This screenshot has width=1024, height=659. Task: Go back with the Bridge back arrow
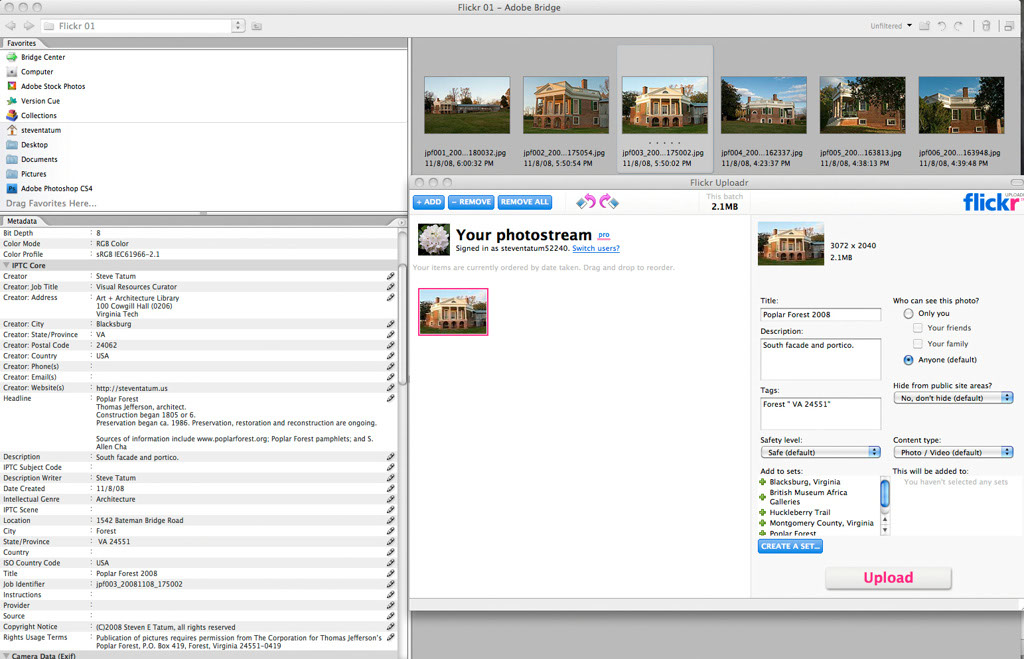(10, 26)
